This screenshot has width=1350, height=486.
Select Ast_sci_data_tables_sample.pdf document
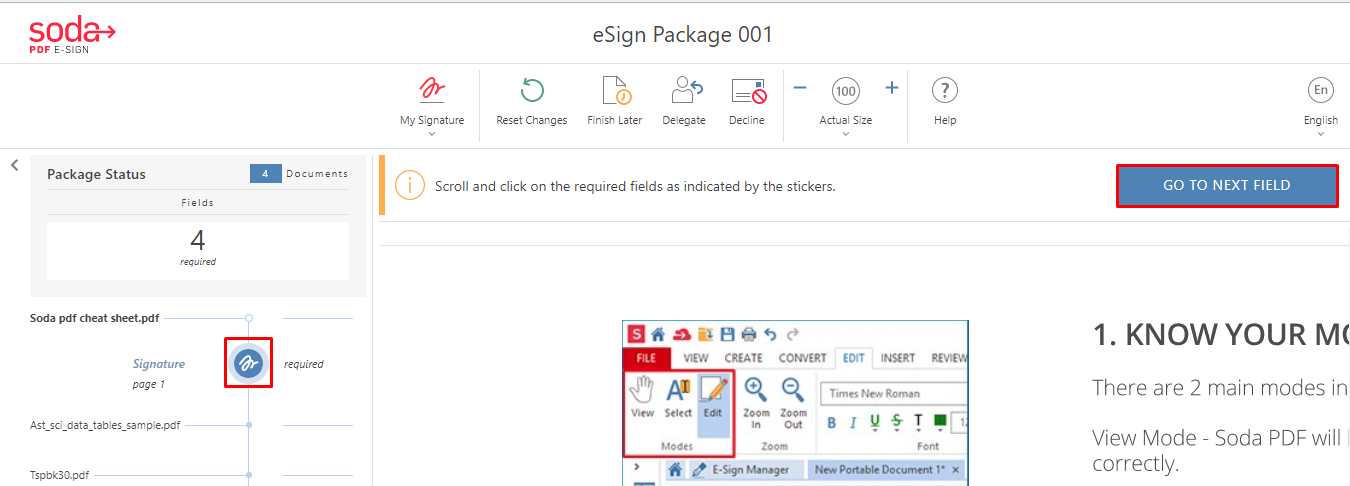pos(105,425)
